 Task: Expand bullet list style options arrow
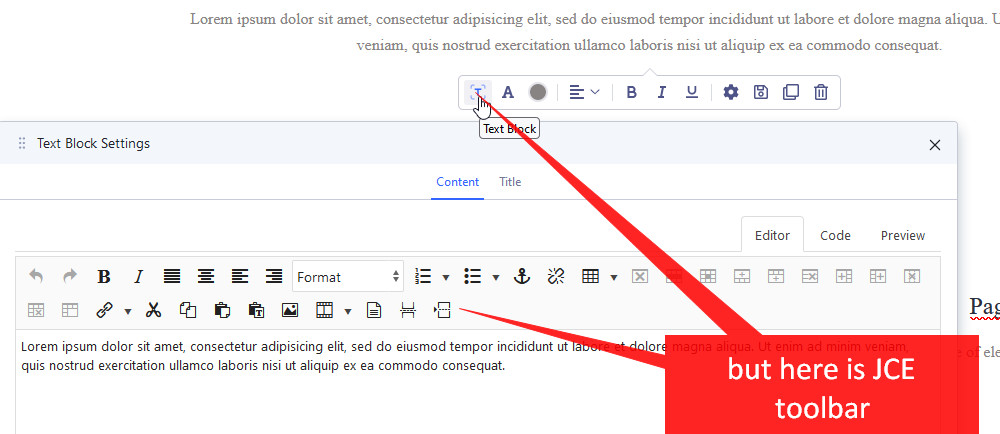496,277
